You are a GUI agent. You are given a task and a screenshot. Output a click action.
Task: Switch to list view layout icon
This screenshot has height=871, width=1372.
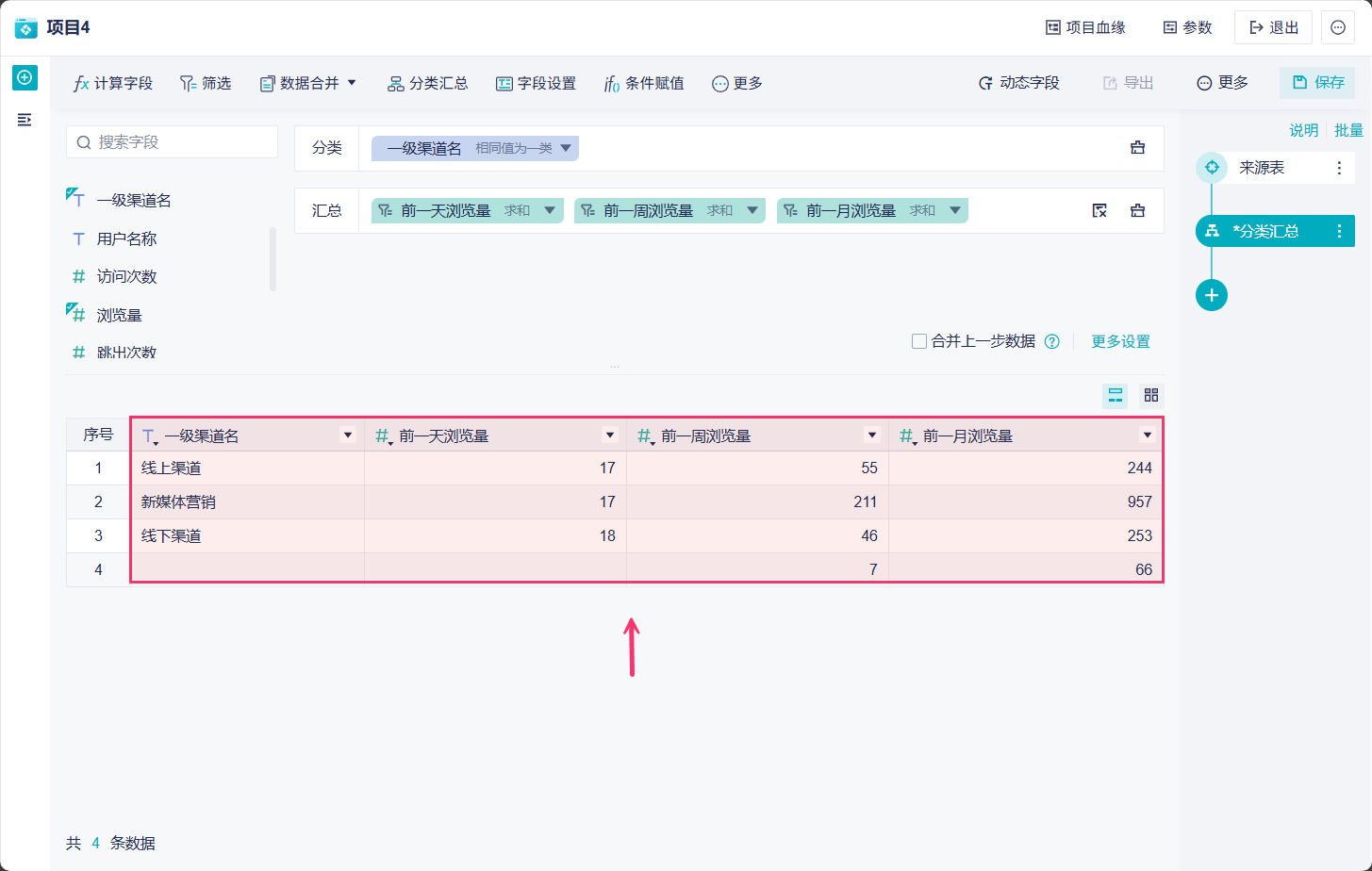(x=1116, y=395)
